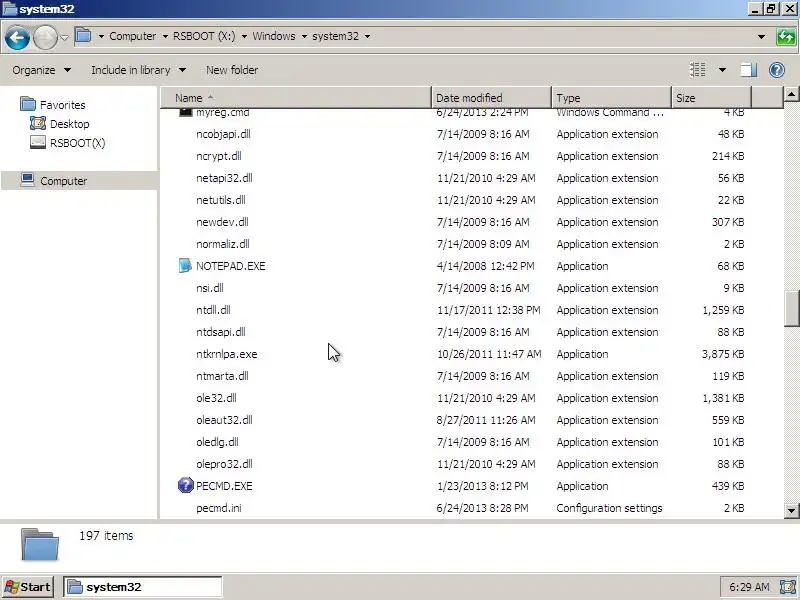Image resolution: width=800 pixels, height=600 pixels.
Task: Open Include in library menu
Action: pos(138,70)
